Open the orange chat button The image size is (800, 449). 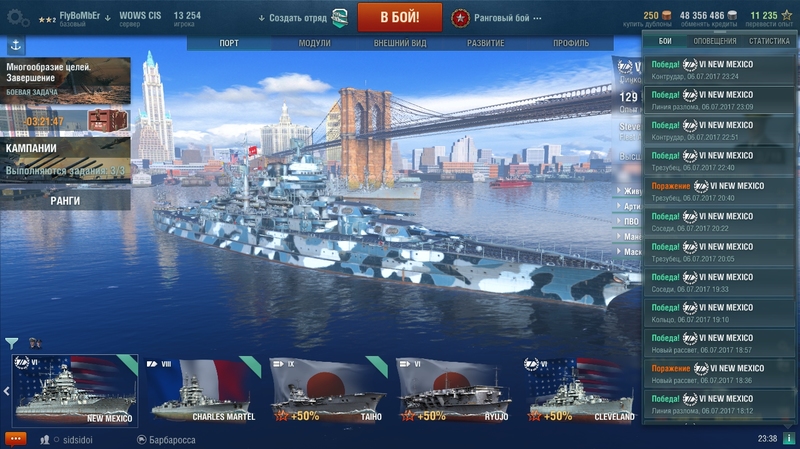click(15, 439)
